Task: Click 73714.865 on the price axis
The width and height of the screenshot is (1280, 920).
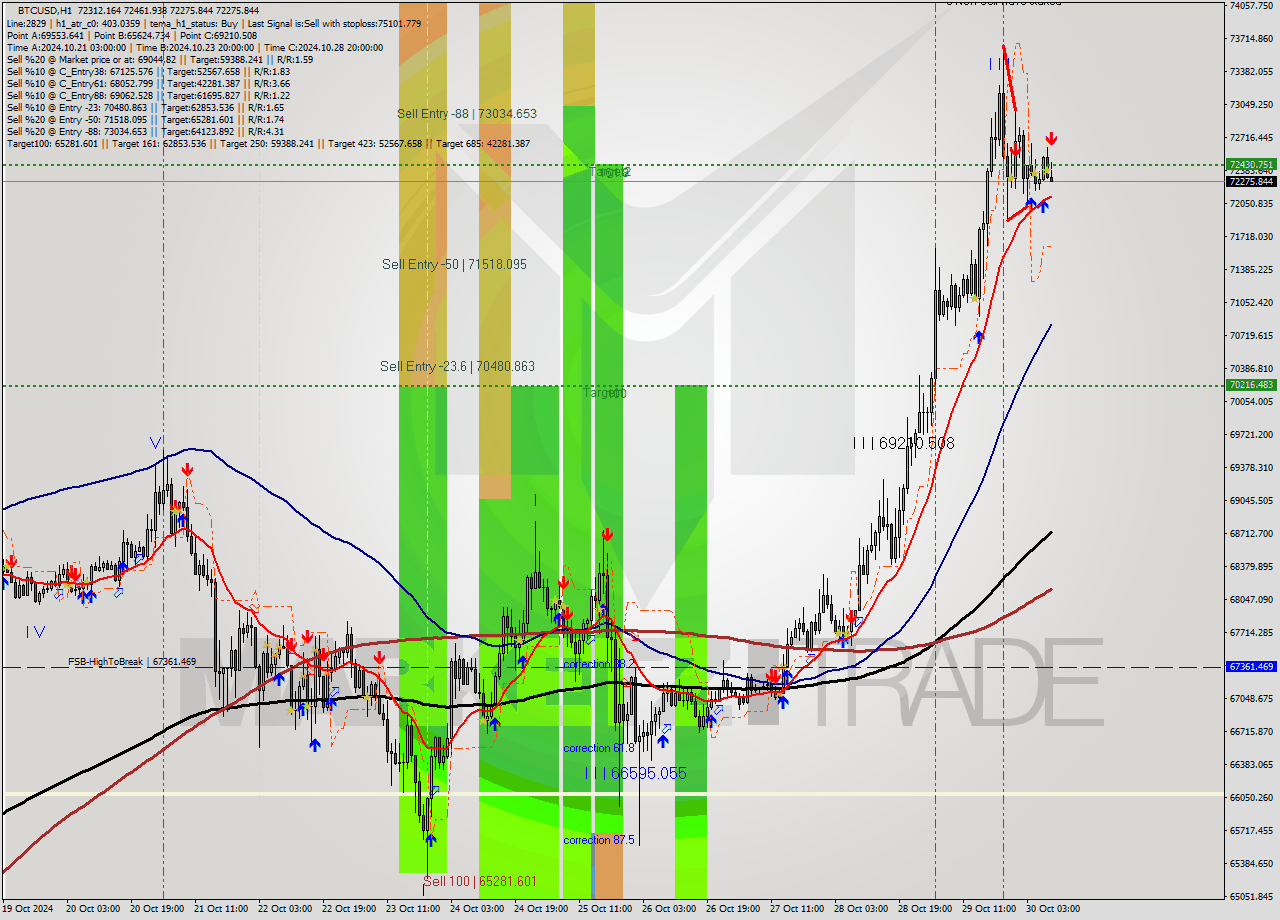Action: [x=1251, y=38]
